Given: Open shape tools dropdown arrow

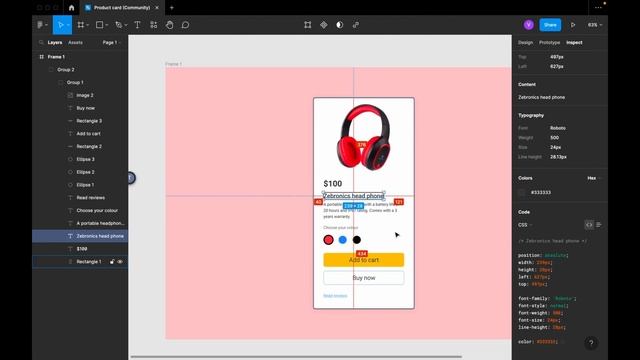Looking at the screenshot, I should pos(107,25).
